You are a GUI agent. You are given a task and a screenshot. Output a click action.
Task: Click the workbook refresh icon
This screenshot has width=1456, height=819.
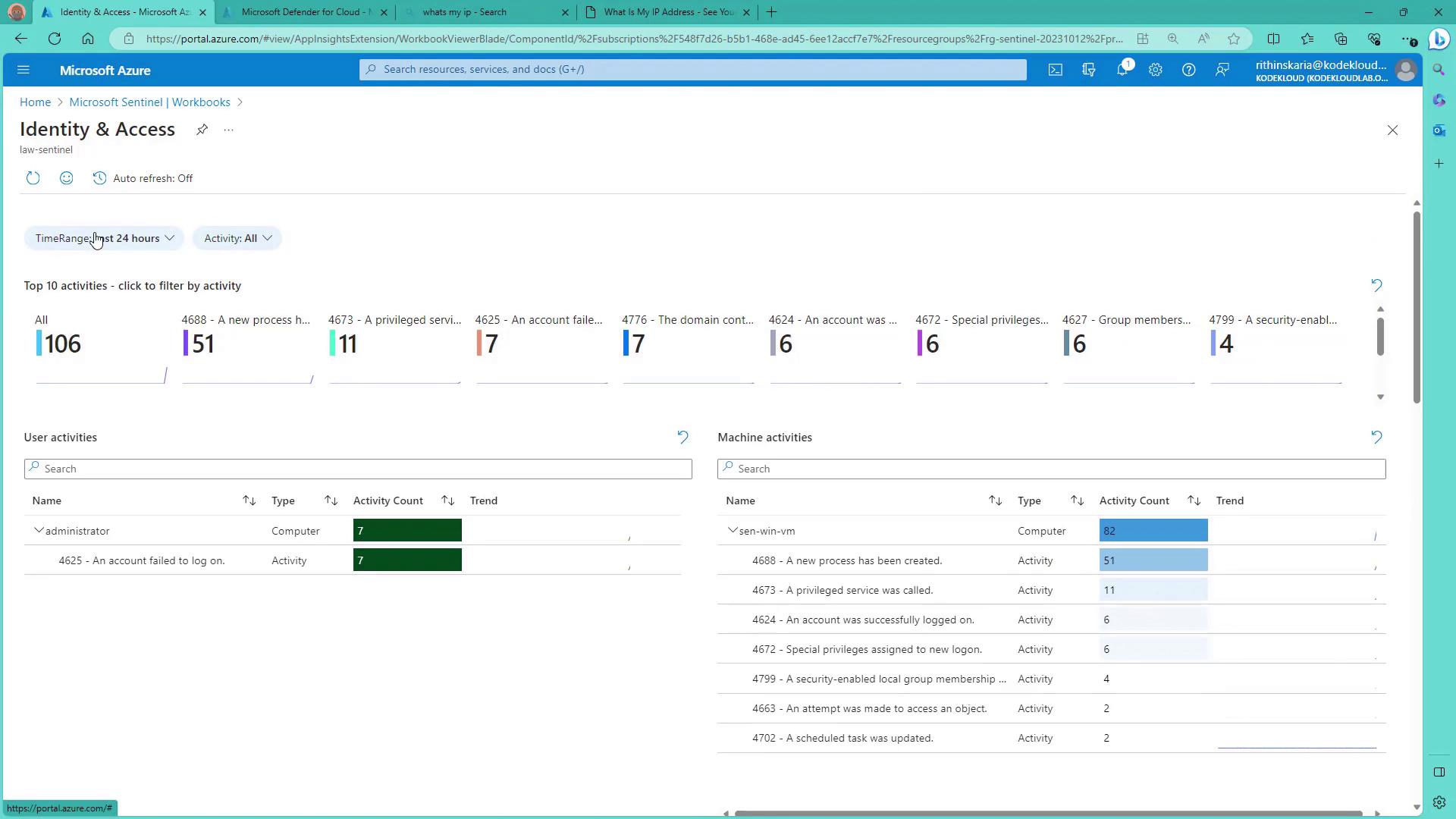[33, 178]
